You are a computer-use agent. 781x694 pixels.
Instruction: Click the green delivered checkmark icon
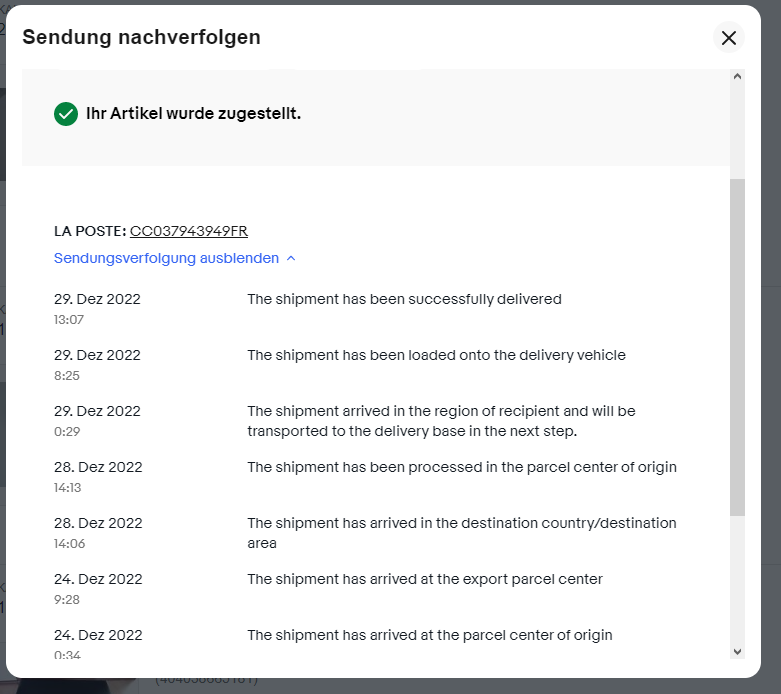(66, 114)
